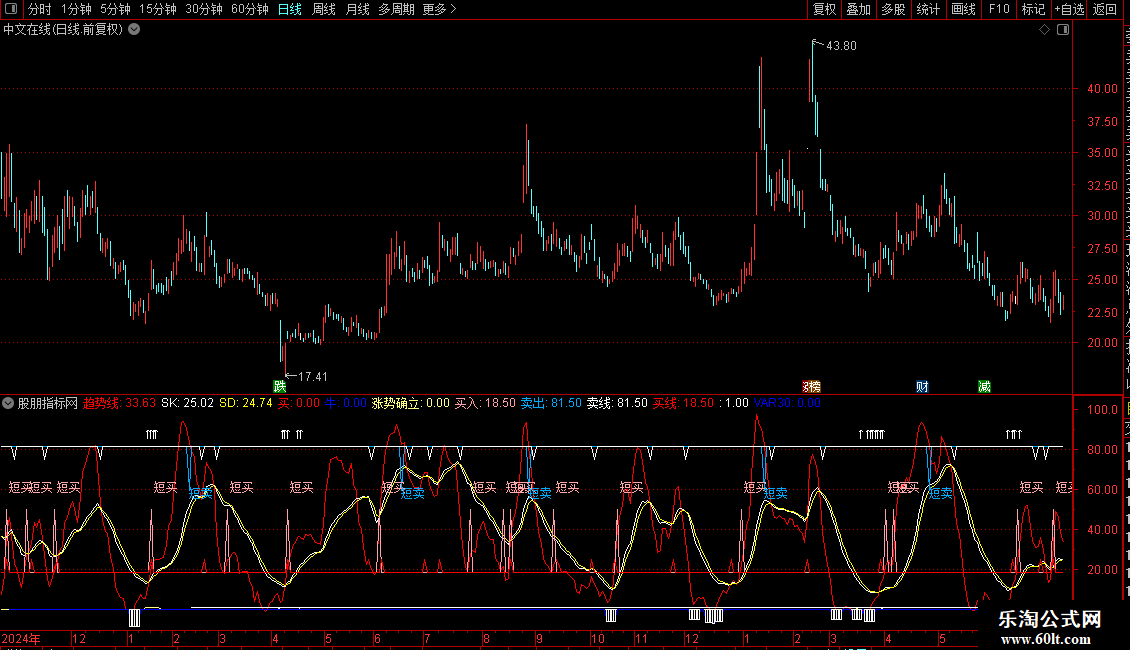Switch to 分时 view

click(40, 9)
